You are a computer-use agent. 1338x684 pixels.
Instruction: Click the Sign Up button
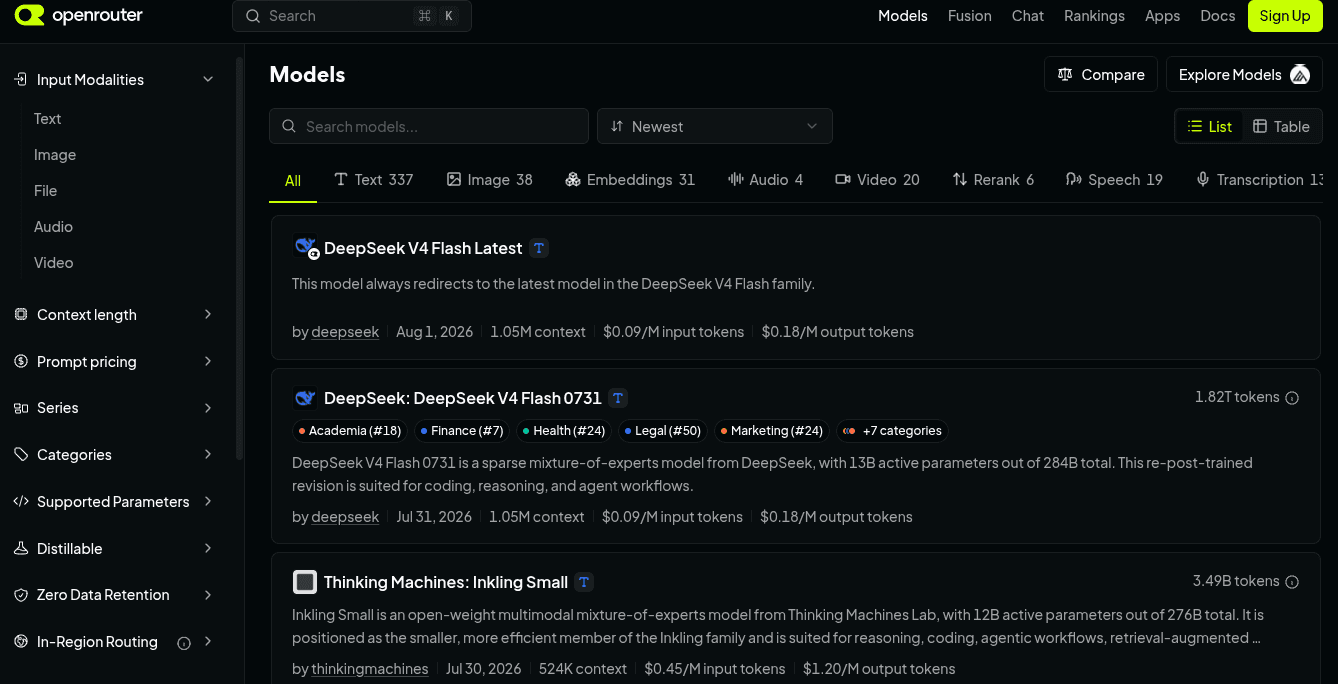tap(1285, 16)
